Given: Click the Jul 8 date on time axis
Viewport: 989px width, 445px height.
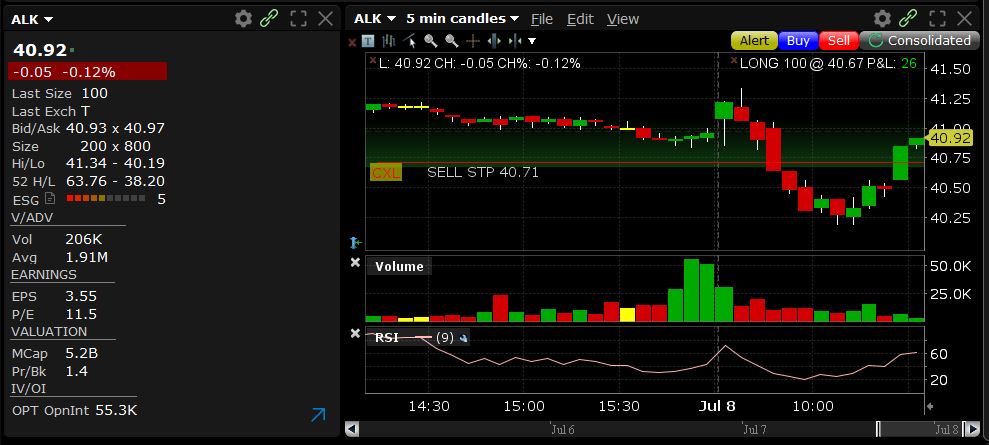Looking at the screenshot, I should 717,406.
